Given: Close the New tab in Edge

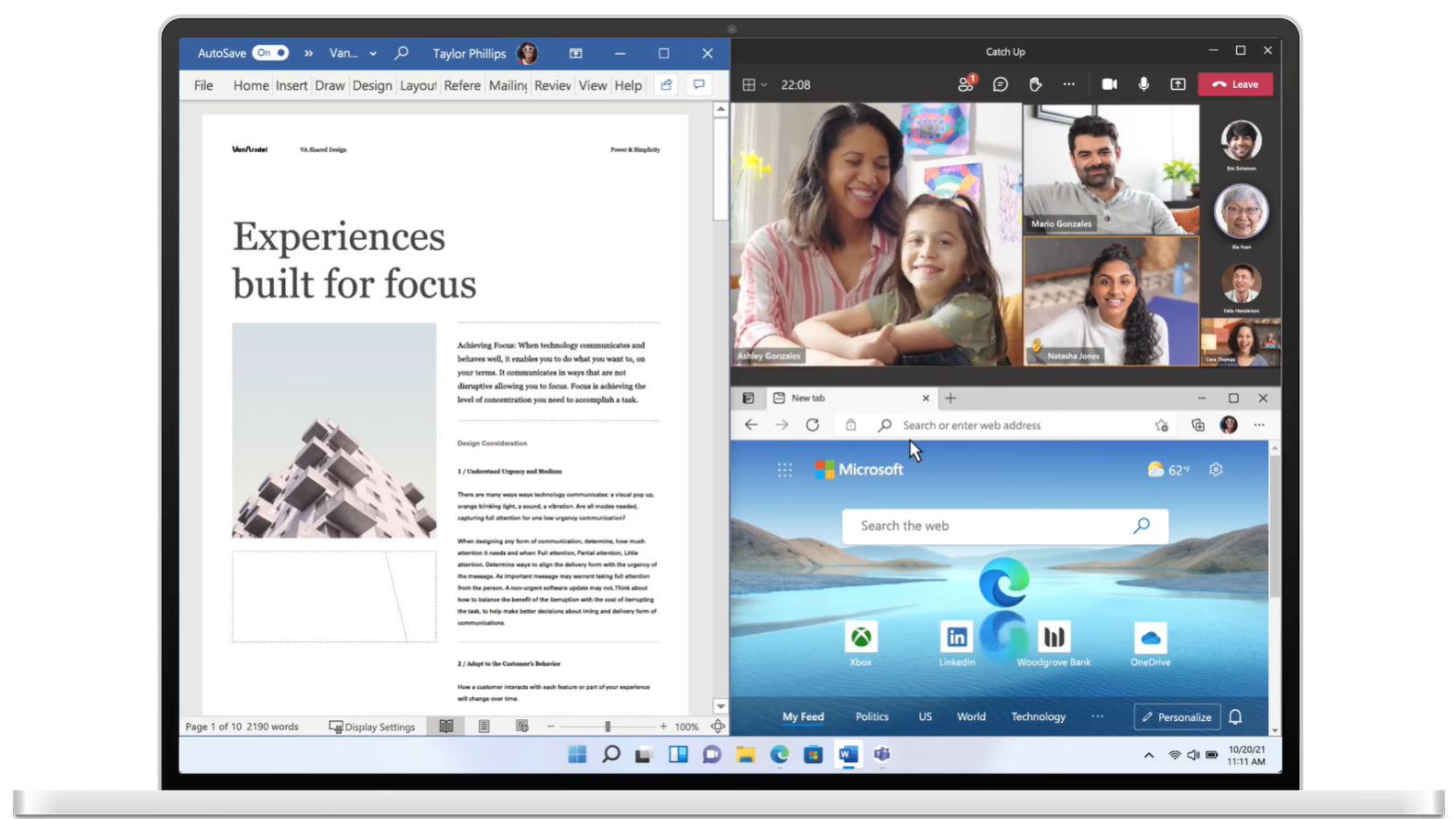Looking at the screenshot, I should coord(925,398).
